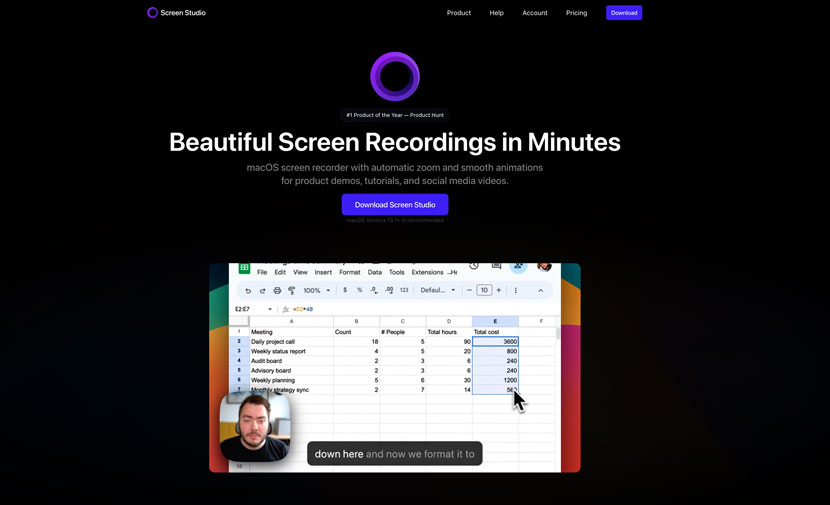Open the comments icon in Sheets

pyautogui.click(x=496, y=266)
